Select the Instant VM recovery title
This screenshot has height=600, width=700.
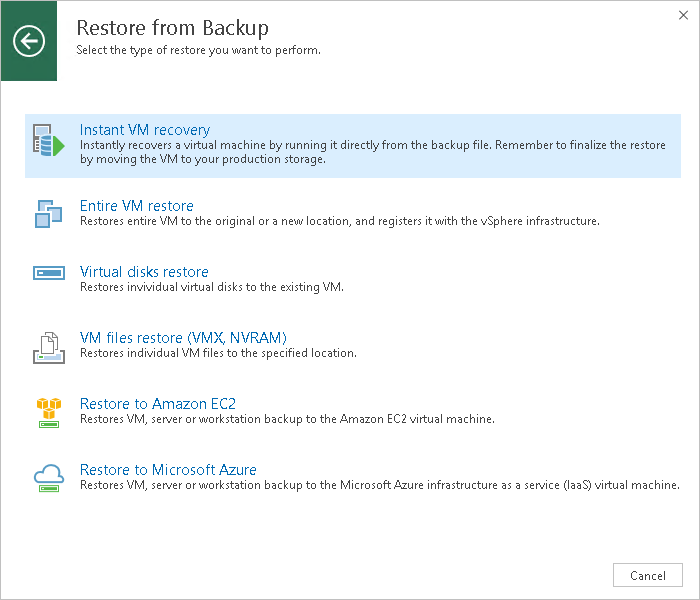coord(144,130)
